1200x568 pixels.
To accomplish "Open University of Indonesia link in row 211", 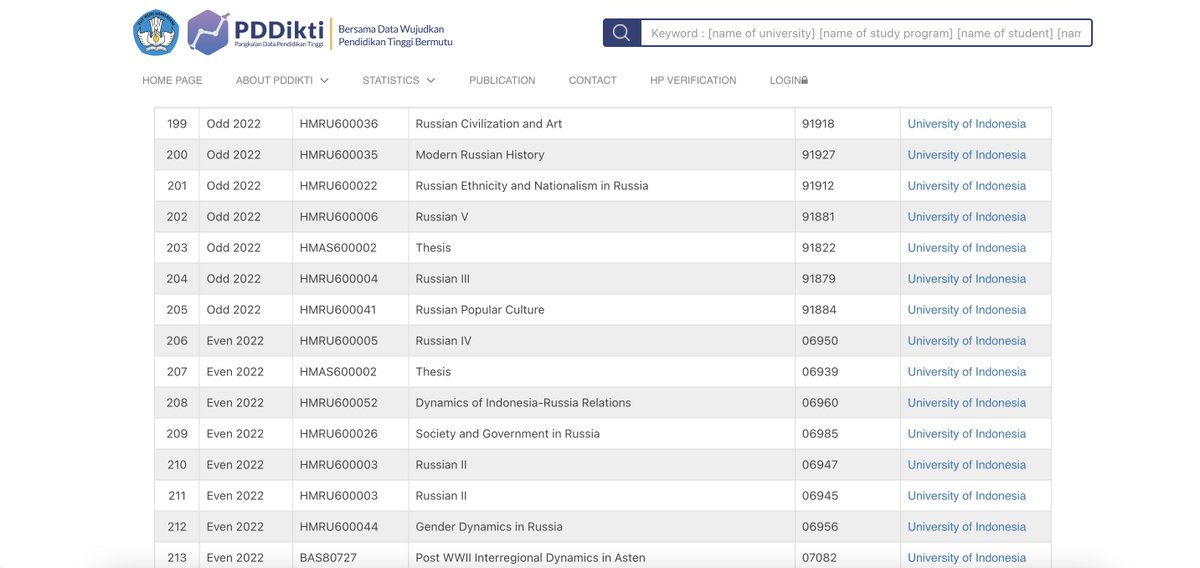I will (x=967, y=496).
